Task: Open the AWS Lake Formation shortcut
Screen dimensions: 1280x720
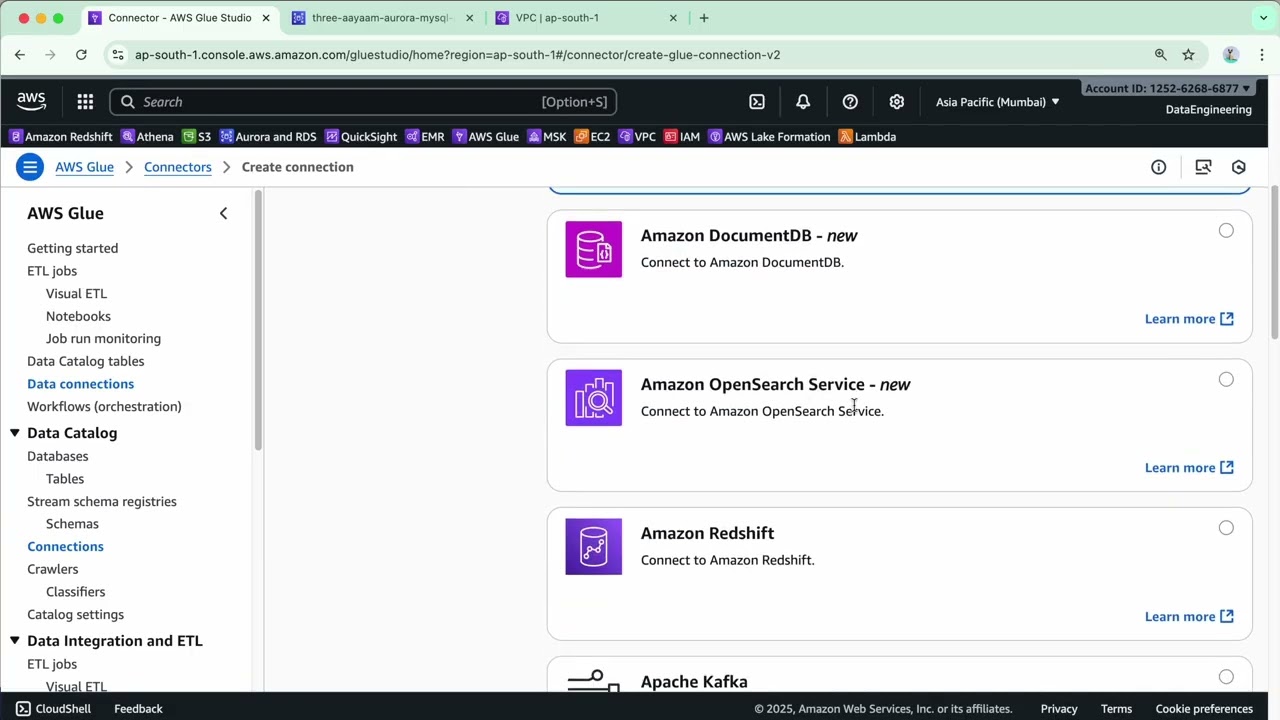Action: (x=769, y=137)
